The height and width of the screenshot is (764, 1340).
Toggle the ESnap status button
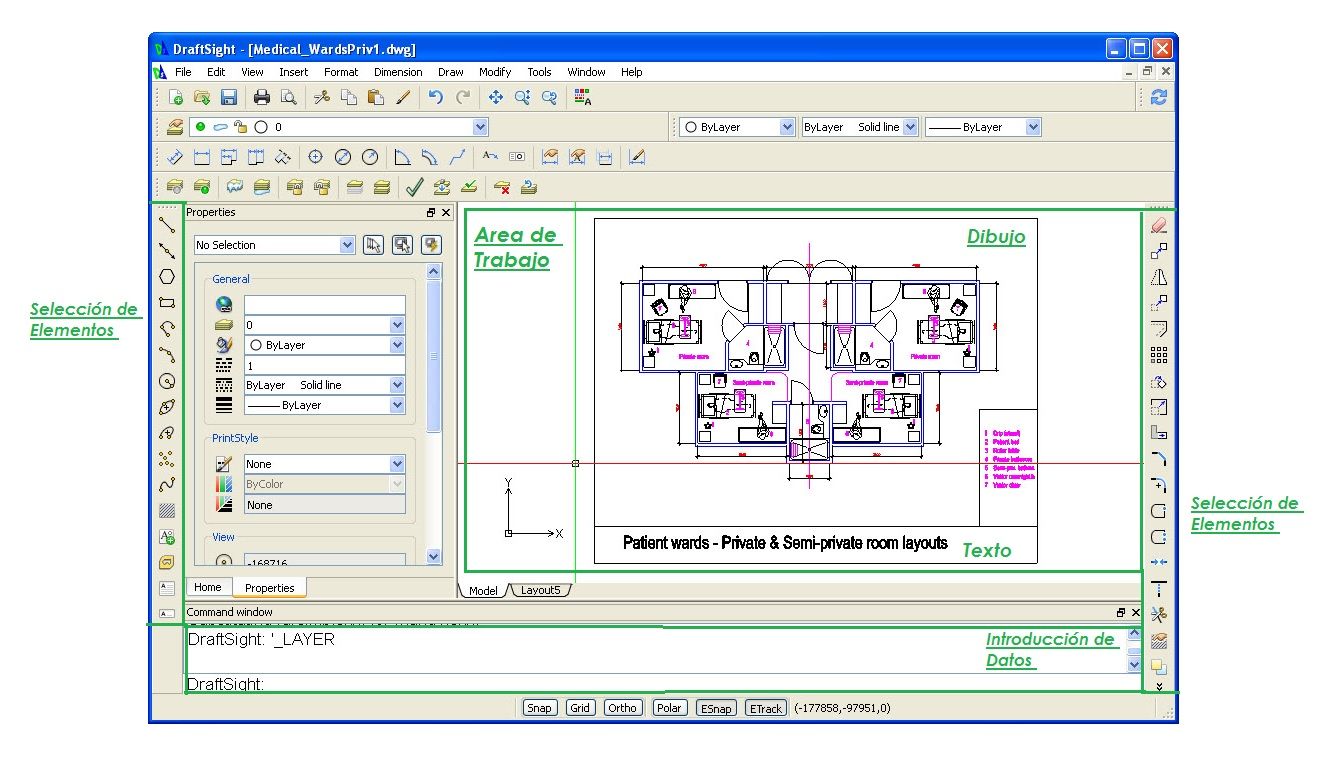click(x=715, y=708)
